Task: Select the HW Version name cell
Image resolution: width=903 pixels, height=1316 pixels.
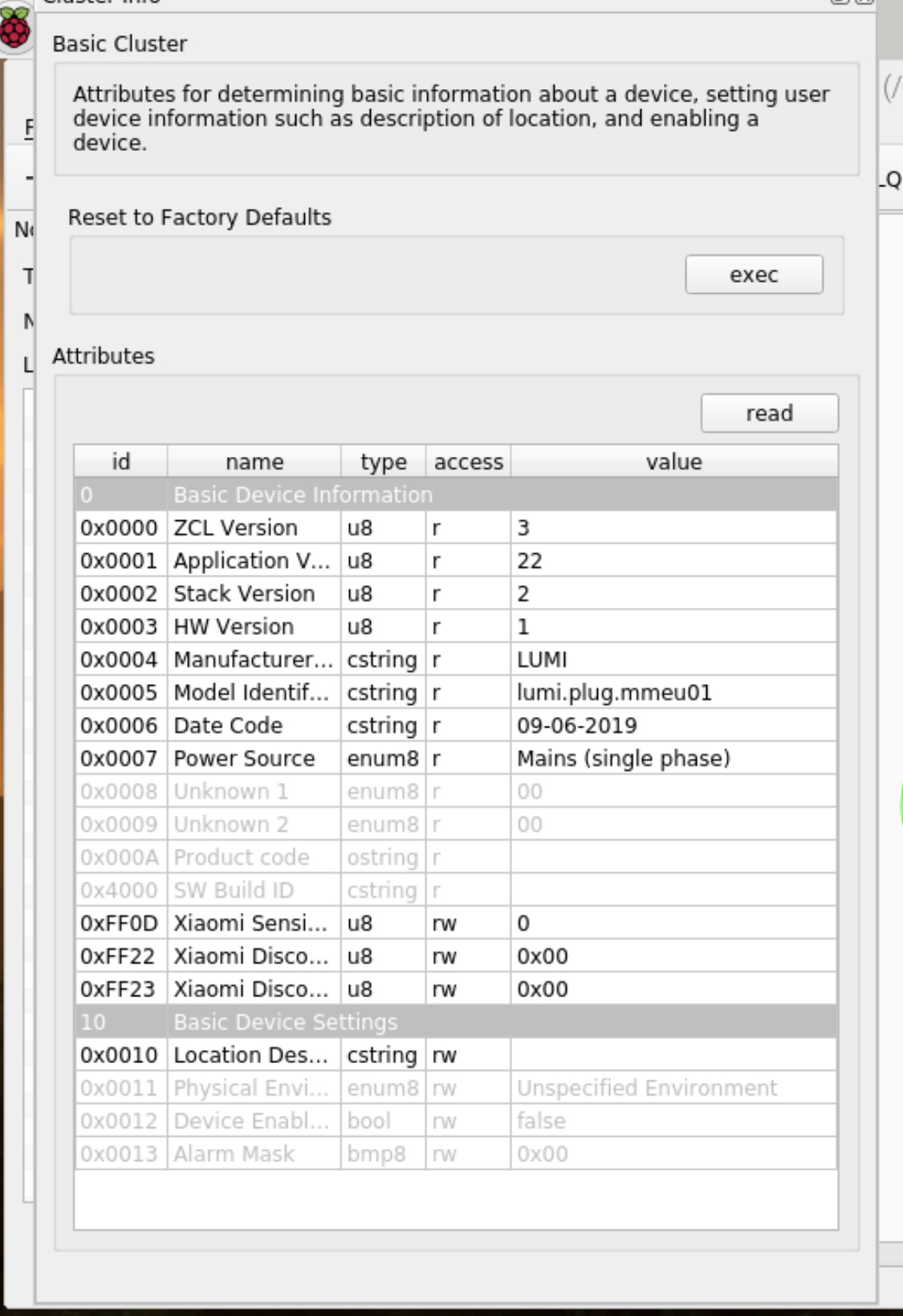Action: (x=254, y=626)
